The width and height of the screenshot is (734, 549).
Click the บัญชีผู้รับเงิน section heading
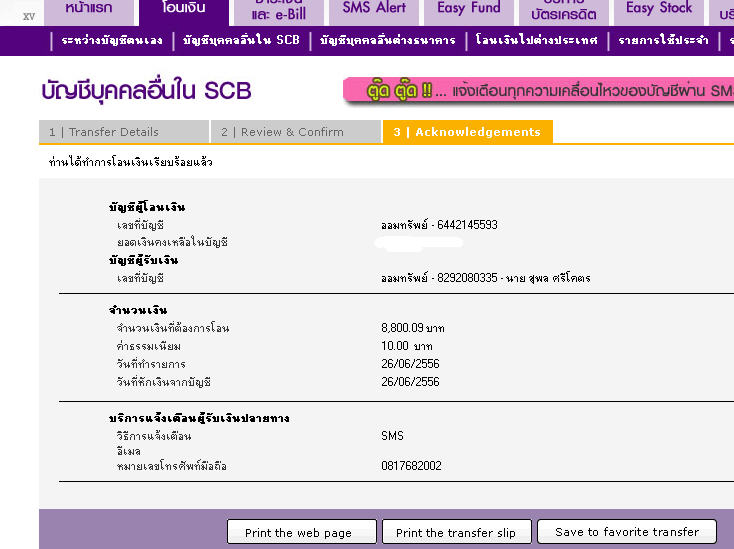(x=143, y=260)
